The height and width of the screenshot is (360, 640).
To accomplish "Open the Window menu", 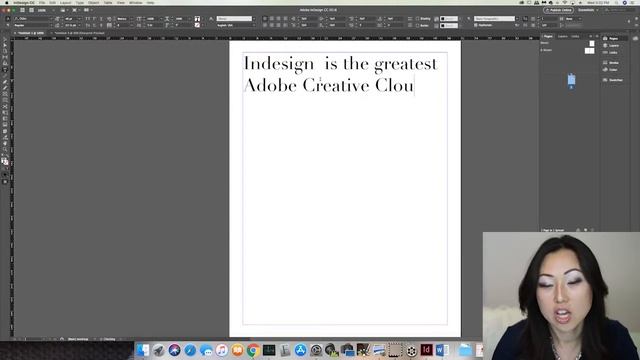I will point(136,2).
